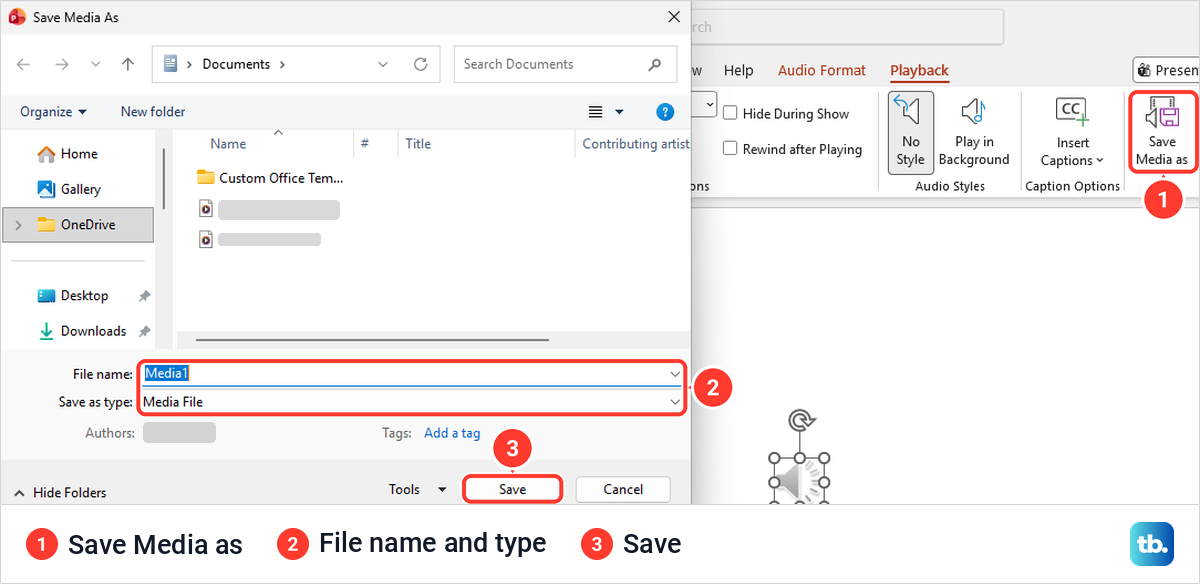
Task: Open the Tools dropdown
Action: coord(417,489)
